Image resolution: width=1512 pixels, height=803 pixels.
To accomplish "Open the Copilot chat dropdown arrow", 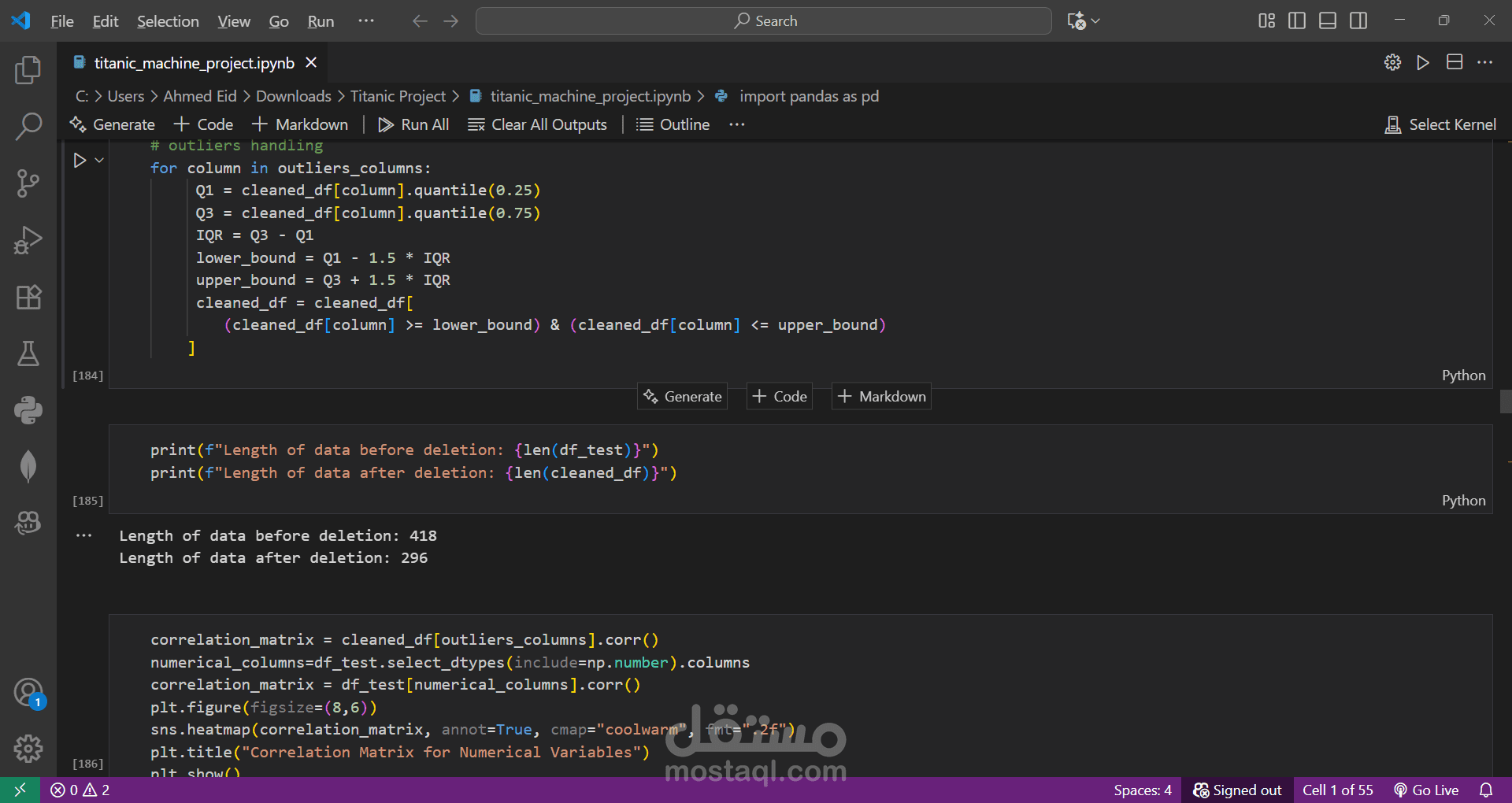I will coord(1095,21).
